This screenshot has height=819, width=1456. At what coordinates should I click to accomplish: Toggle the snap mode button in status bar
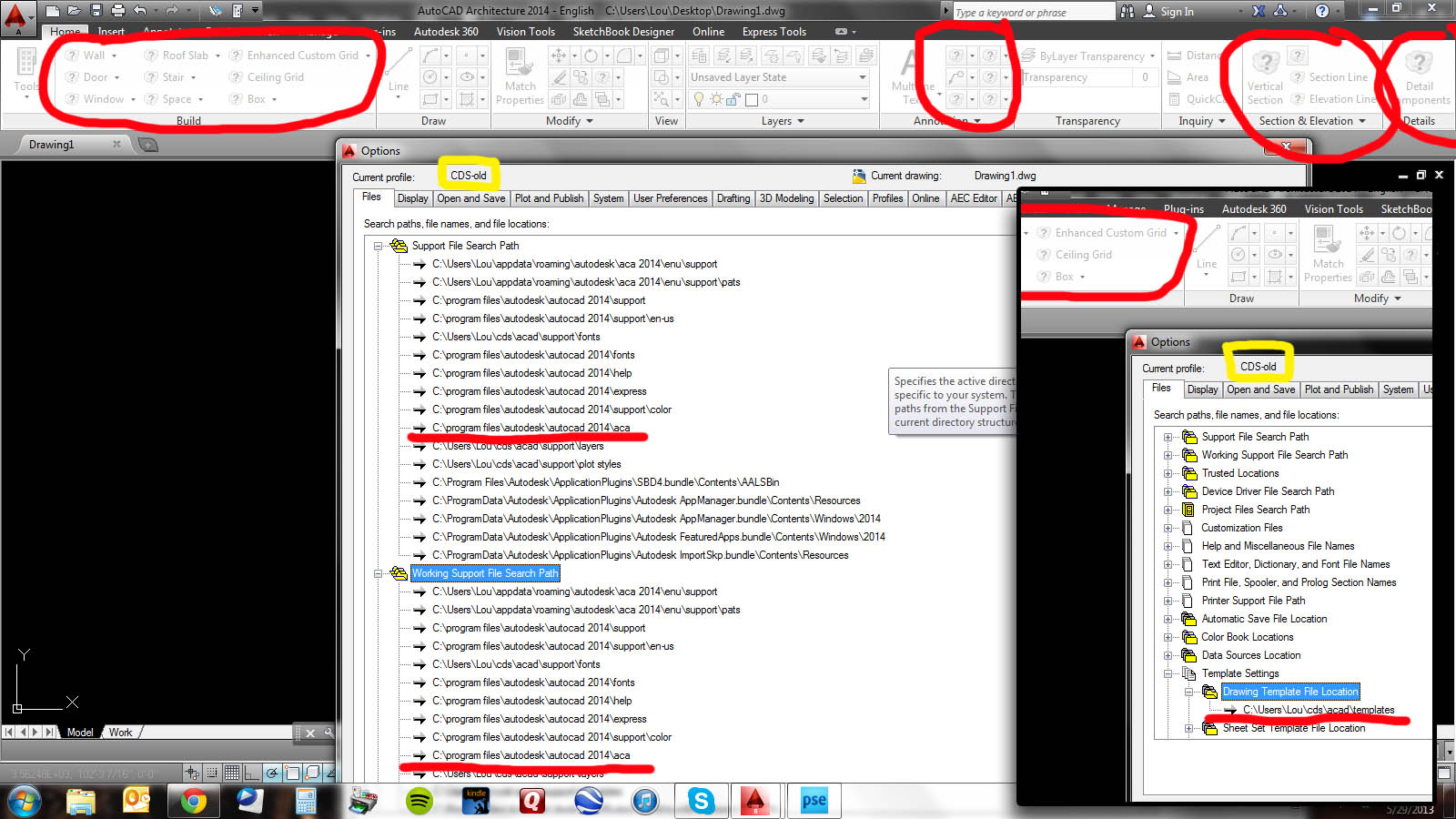coord(212,773)
